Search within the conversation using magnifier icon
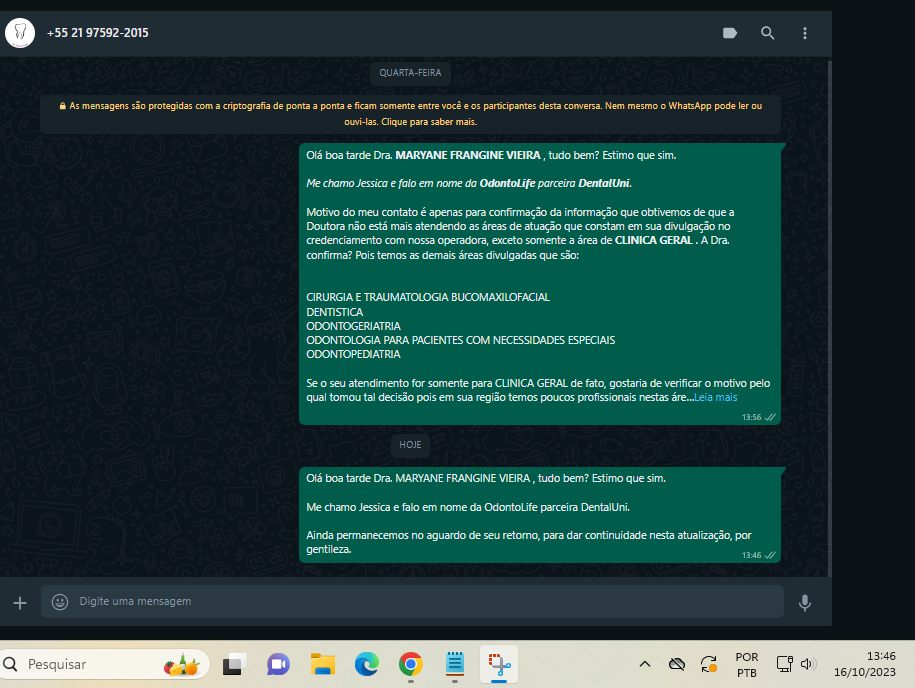Image resolution: width=915 pixels, height=688 pixels. pyautogui.click(x=767, y=33)
